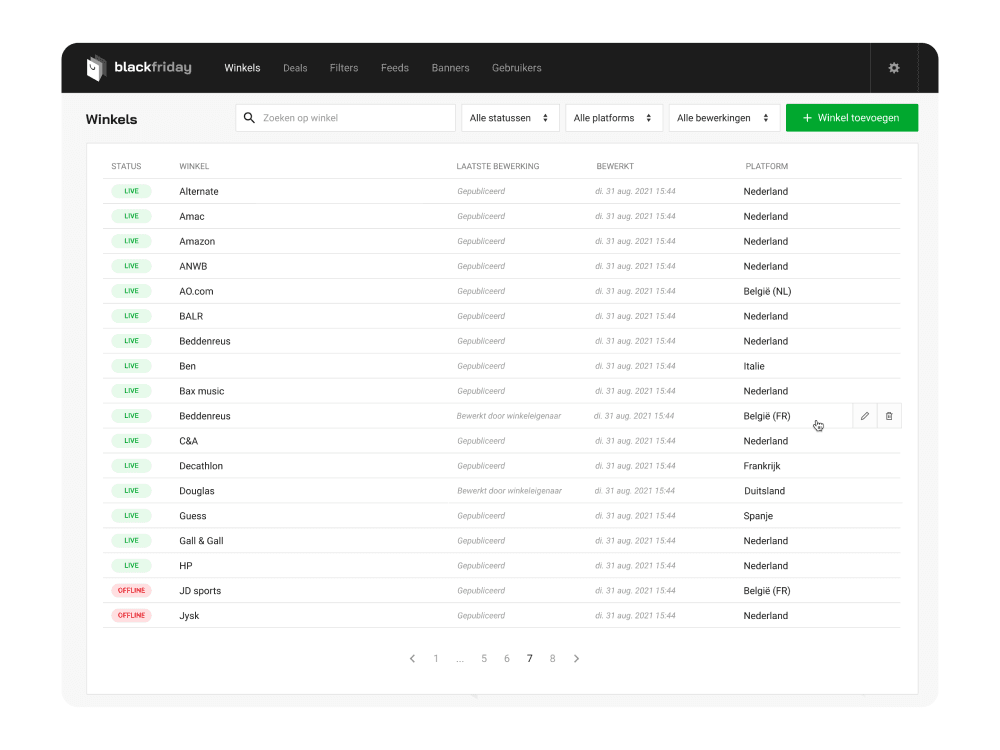Go to page 8
Image resolution: width=1000 pixels, height=750 pixels.
pos(553,659)
